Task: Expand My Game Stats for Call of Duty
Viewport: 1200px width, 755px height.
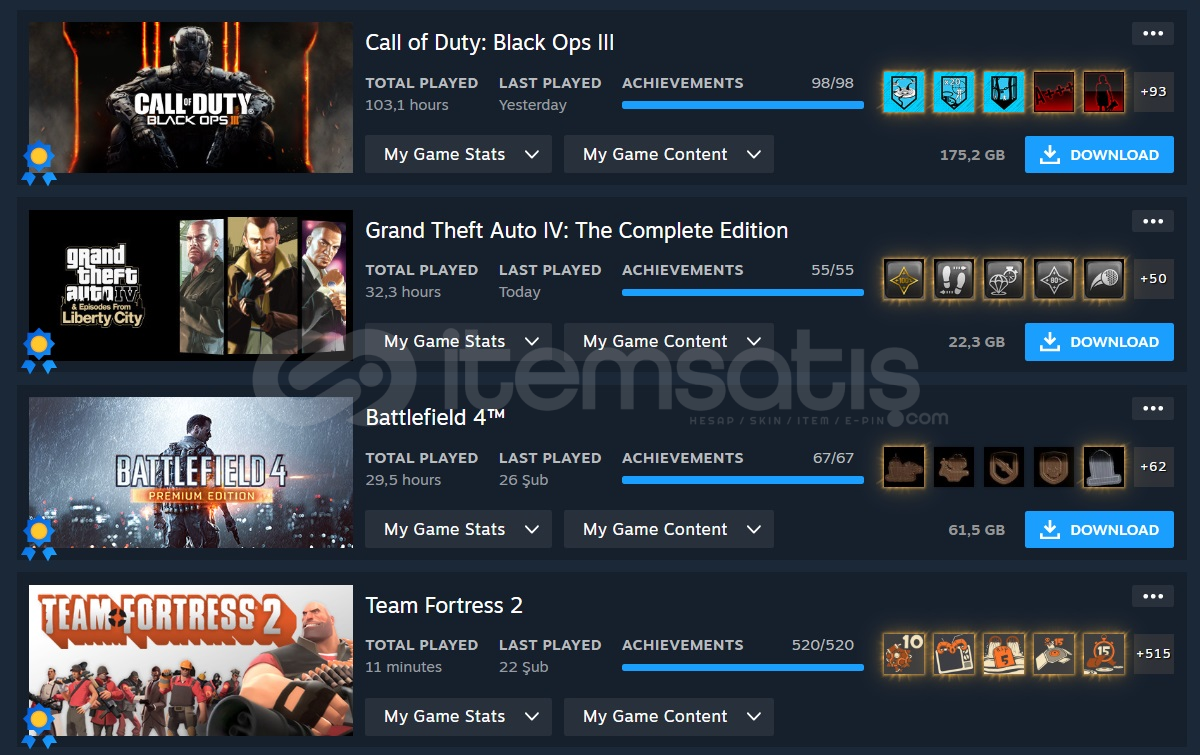Action: coord(458,154)
